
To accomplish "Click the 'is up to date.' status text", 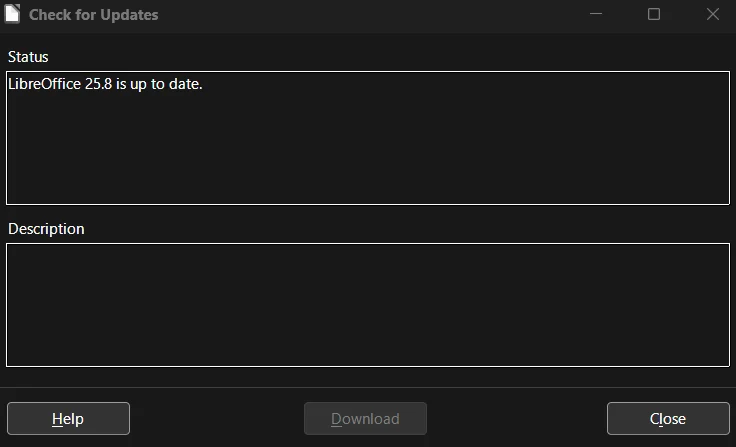I will 159,84.
